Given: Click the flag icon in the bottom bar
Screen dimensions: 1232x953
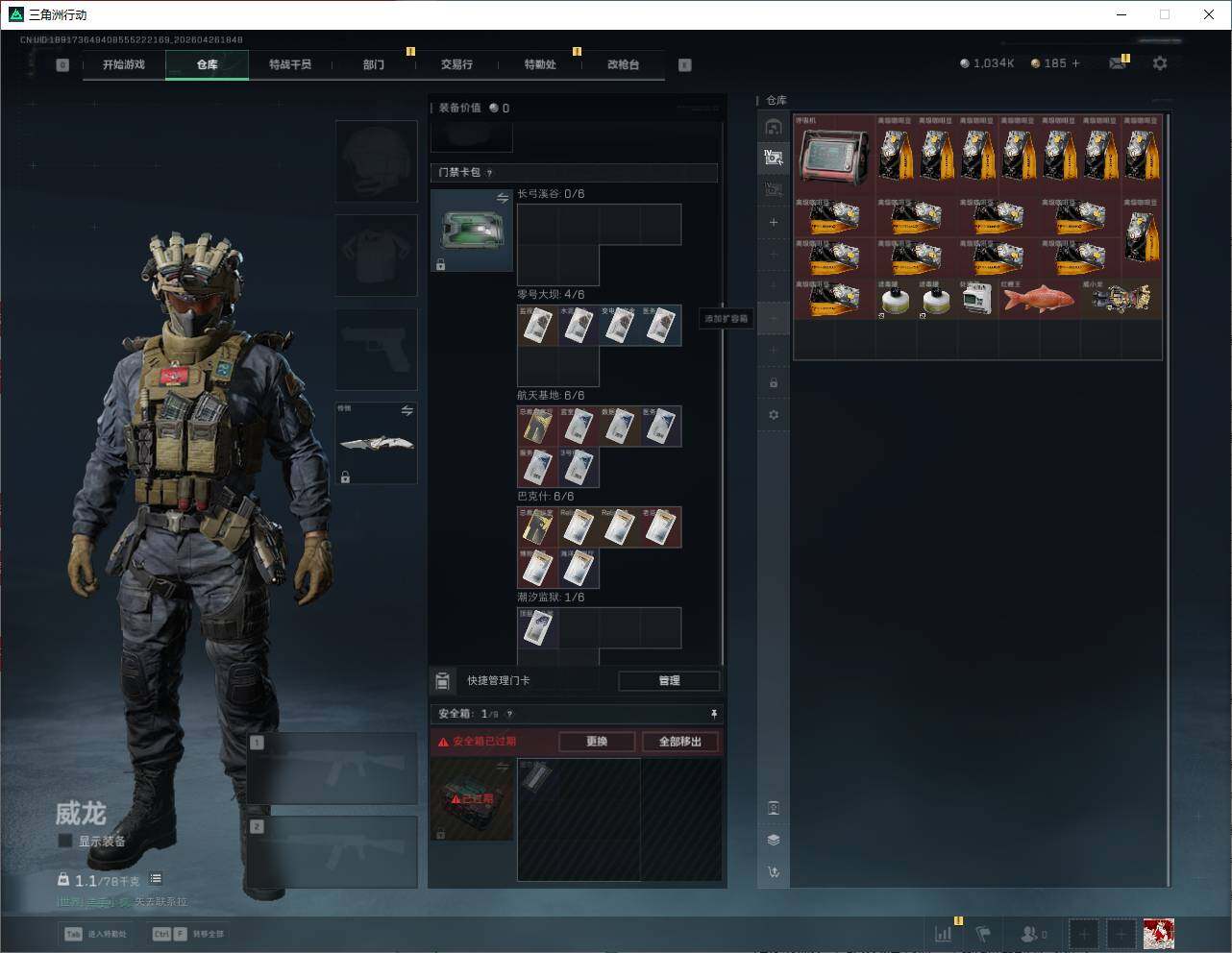Looking at the screenshot, I should 983,934.
